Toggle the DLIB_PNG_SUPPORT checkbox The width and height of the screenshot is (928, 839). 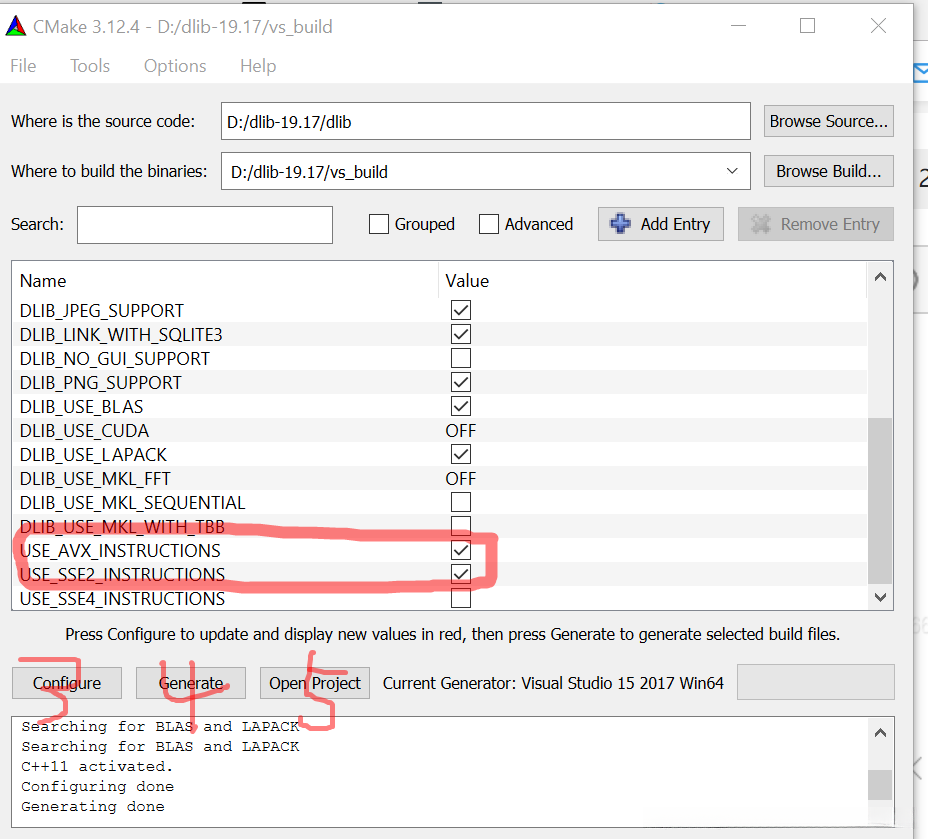(x=460, y=382)
